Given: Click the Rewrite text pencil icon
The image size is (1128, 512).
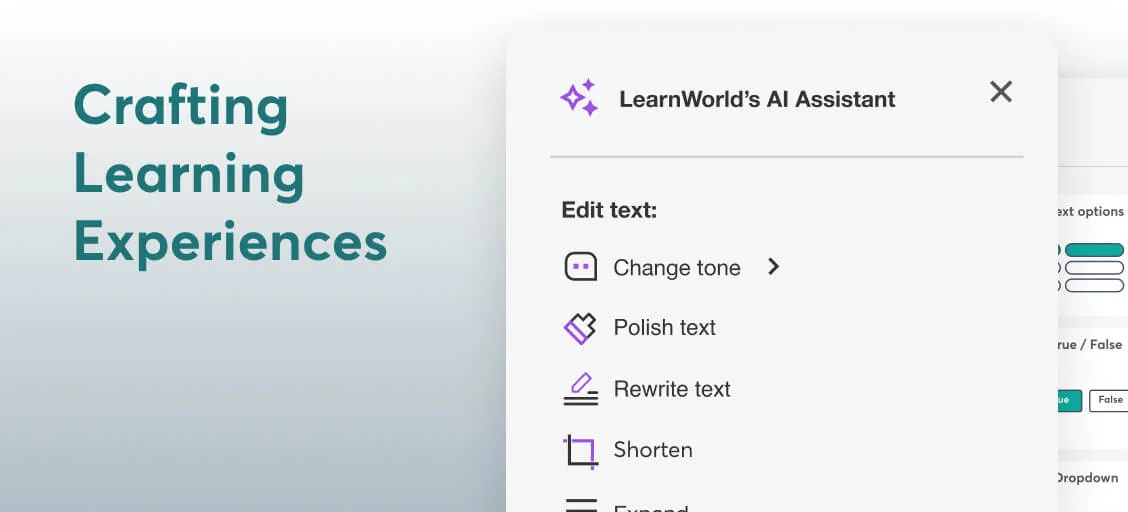Looking at the screenshot, I should click(580, 389).
